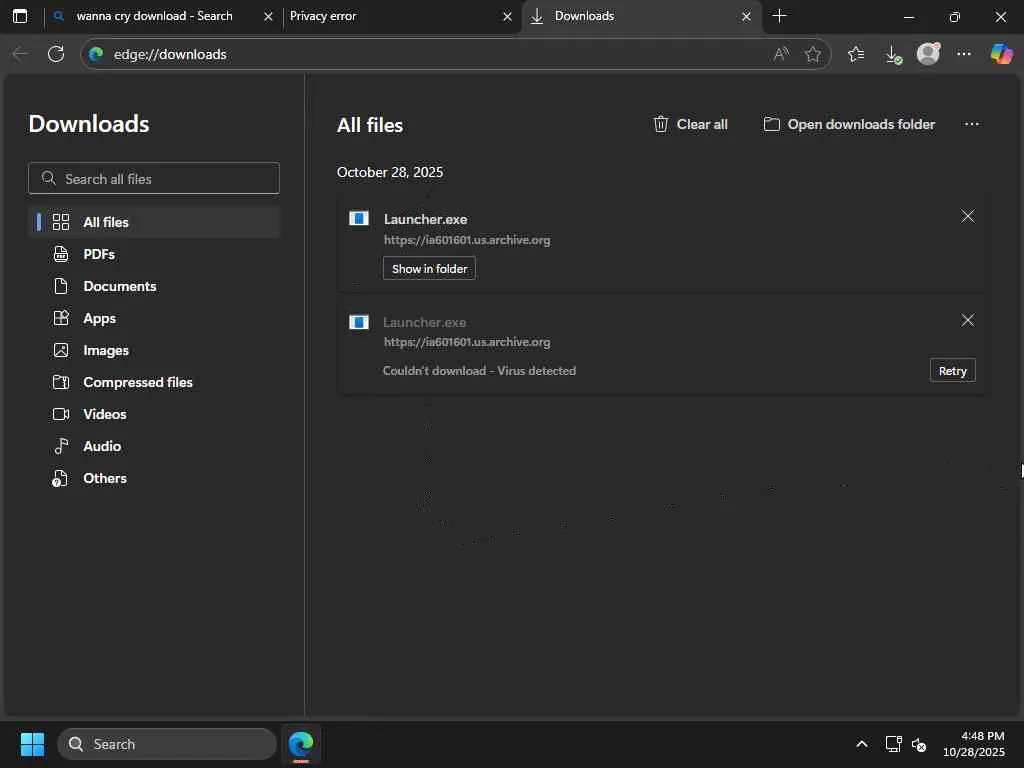
Task: Click Show in folder for Launcher.exe
Action: point(429,268)
